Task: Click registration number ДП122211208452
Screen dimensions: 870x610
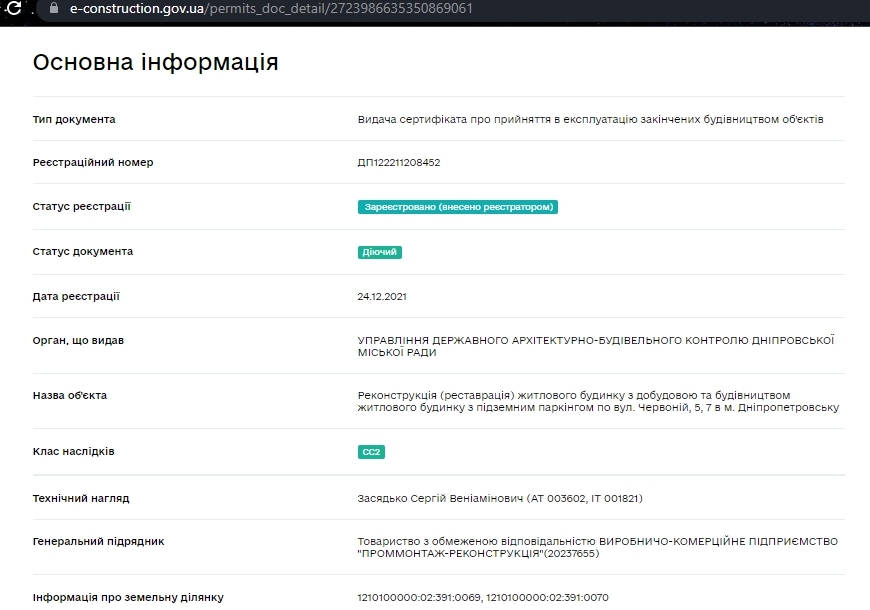Action: (x=399, y=162)
